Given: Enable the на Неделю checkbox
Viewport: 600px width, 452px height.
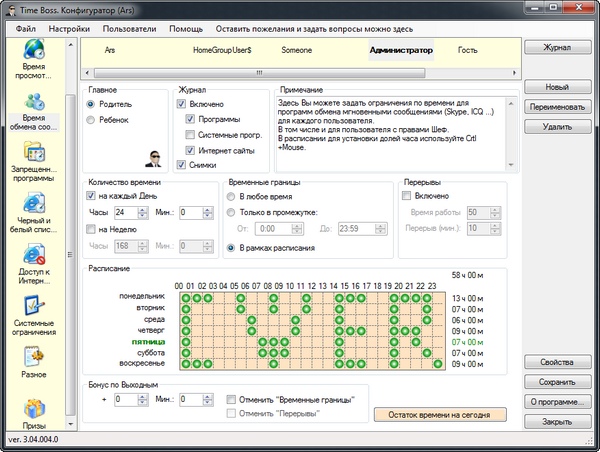Looking at the screenshot, I should (x=91, y=229).
